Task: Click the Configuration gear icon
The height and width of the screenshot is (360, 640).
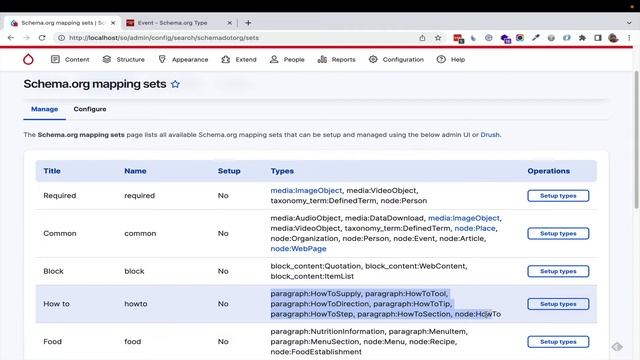Action: coord(373,60)
